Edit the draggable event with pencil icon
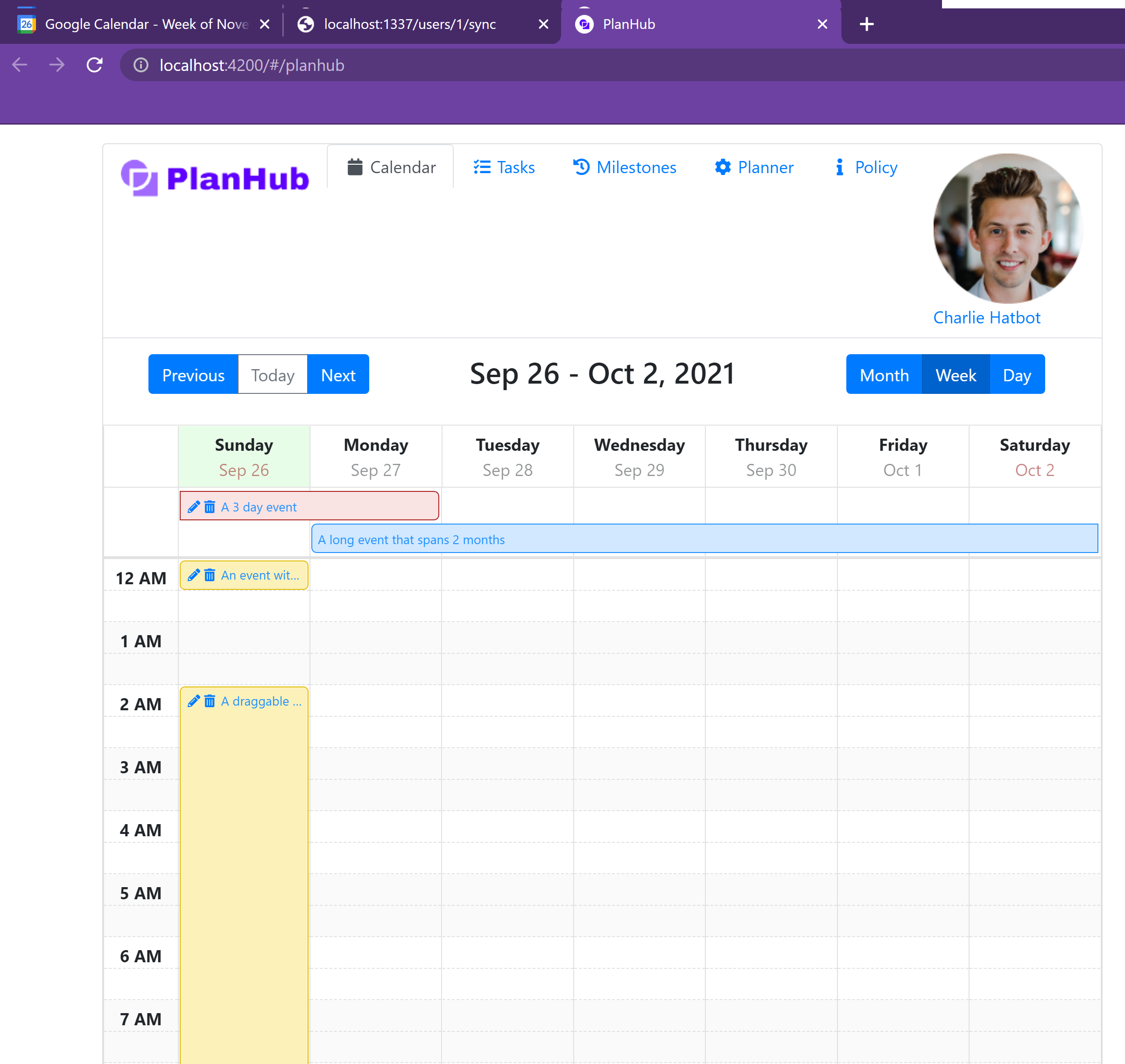 (193, 701)
